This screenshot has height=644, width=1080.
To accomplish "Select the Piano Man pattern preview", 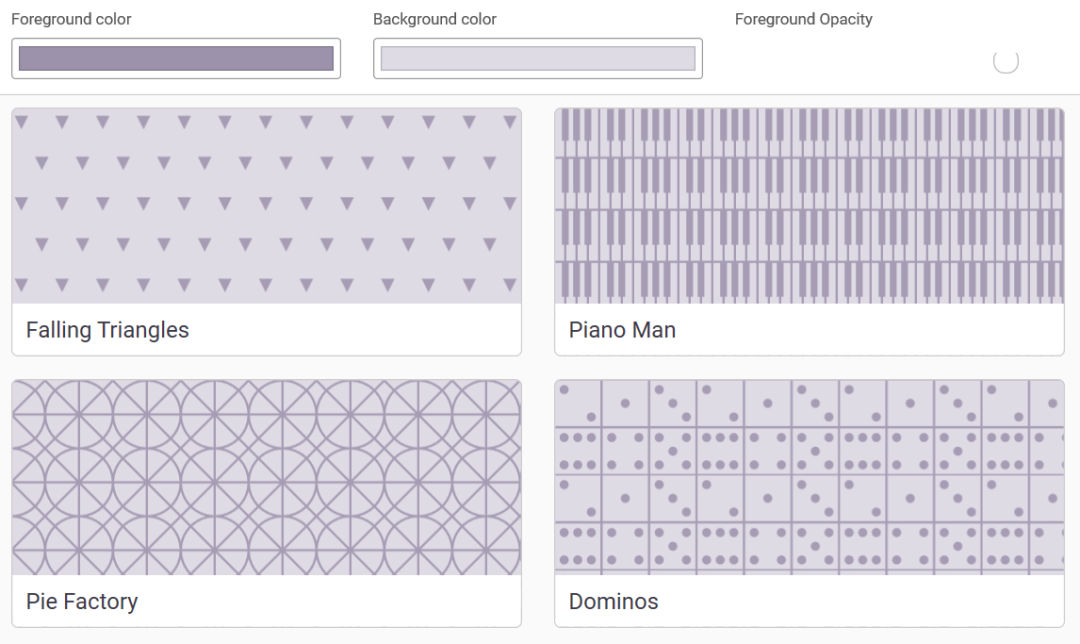I will (x=809, y=206).
